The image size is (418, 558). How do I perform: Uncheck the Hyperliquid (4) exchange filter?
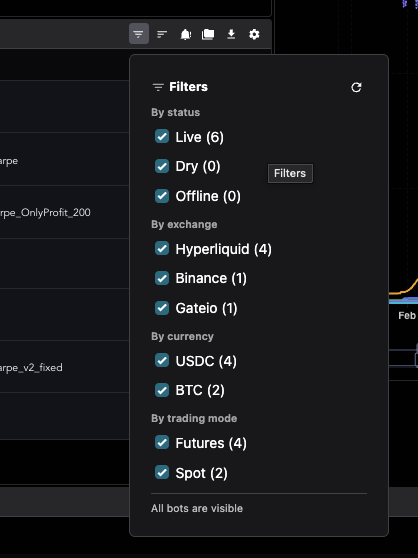tap(162, 248)
